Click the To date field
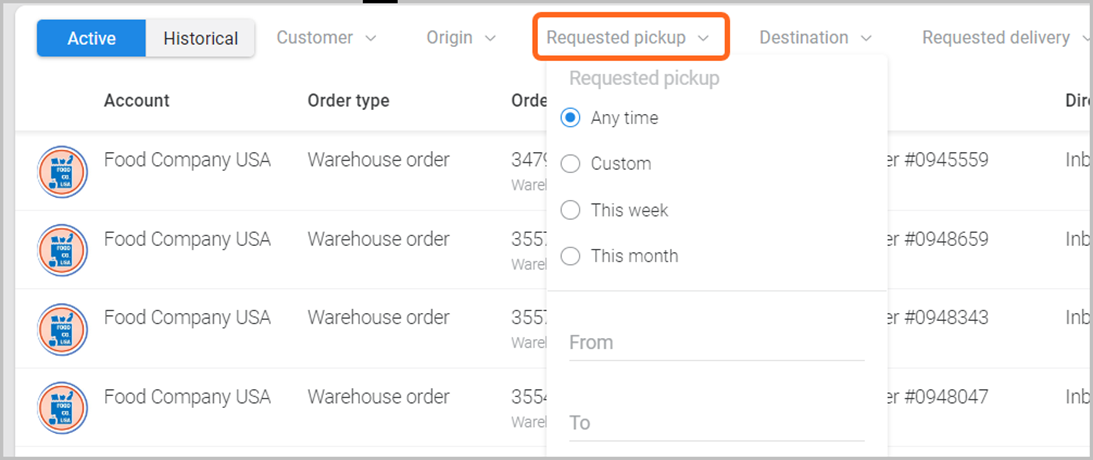The image size is (1093, 460). point(716,423)
